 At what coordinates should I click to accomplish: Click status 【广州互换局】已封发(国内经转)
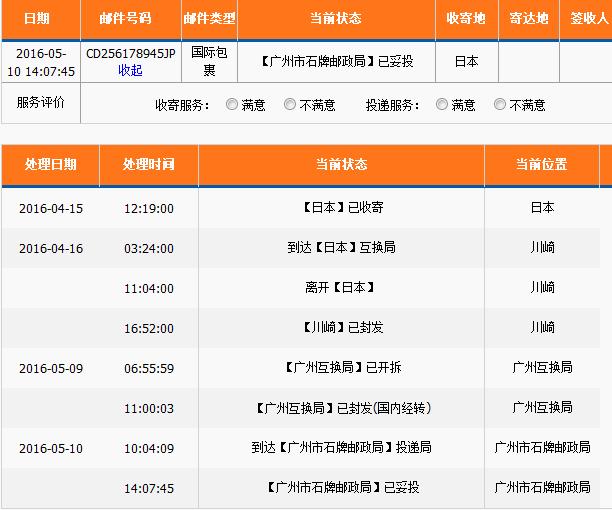tap(342, 408)
